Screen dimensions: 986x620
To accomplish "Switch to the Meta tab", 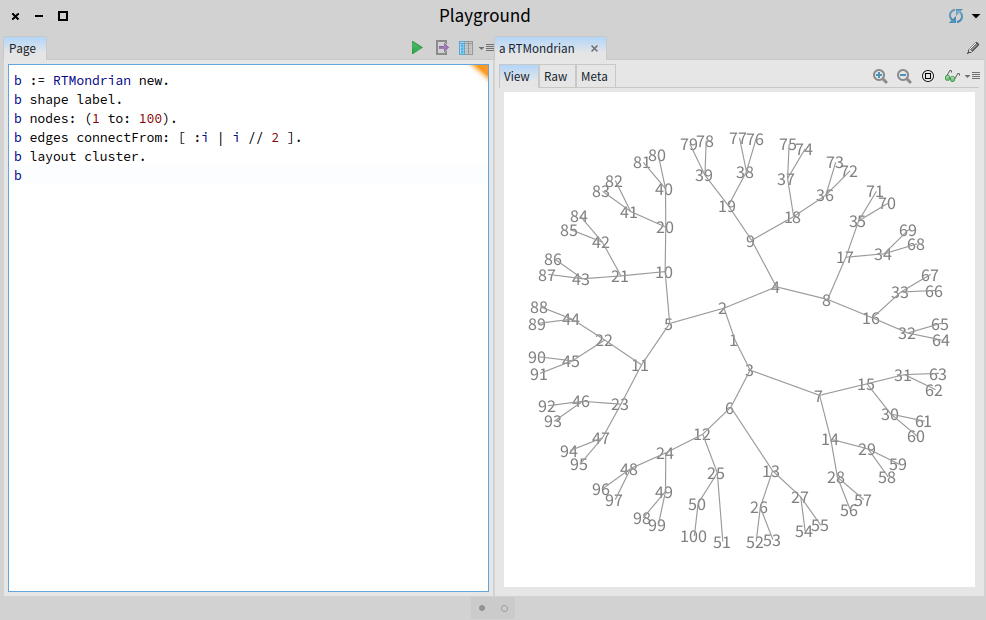I will point(594,76).
